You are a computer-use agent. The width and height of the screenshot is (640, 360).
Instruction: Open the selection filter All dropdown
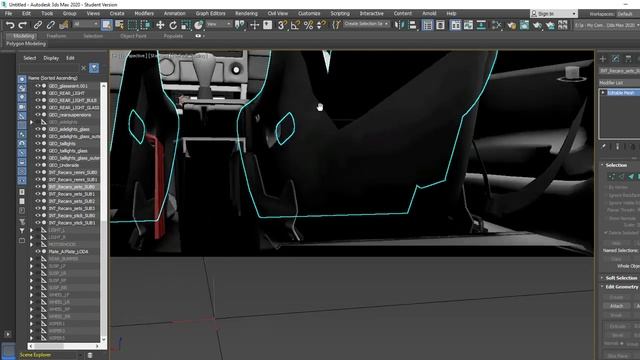[x=86, y=24]
